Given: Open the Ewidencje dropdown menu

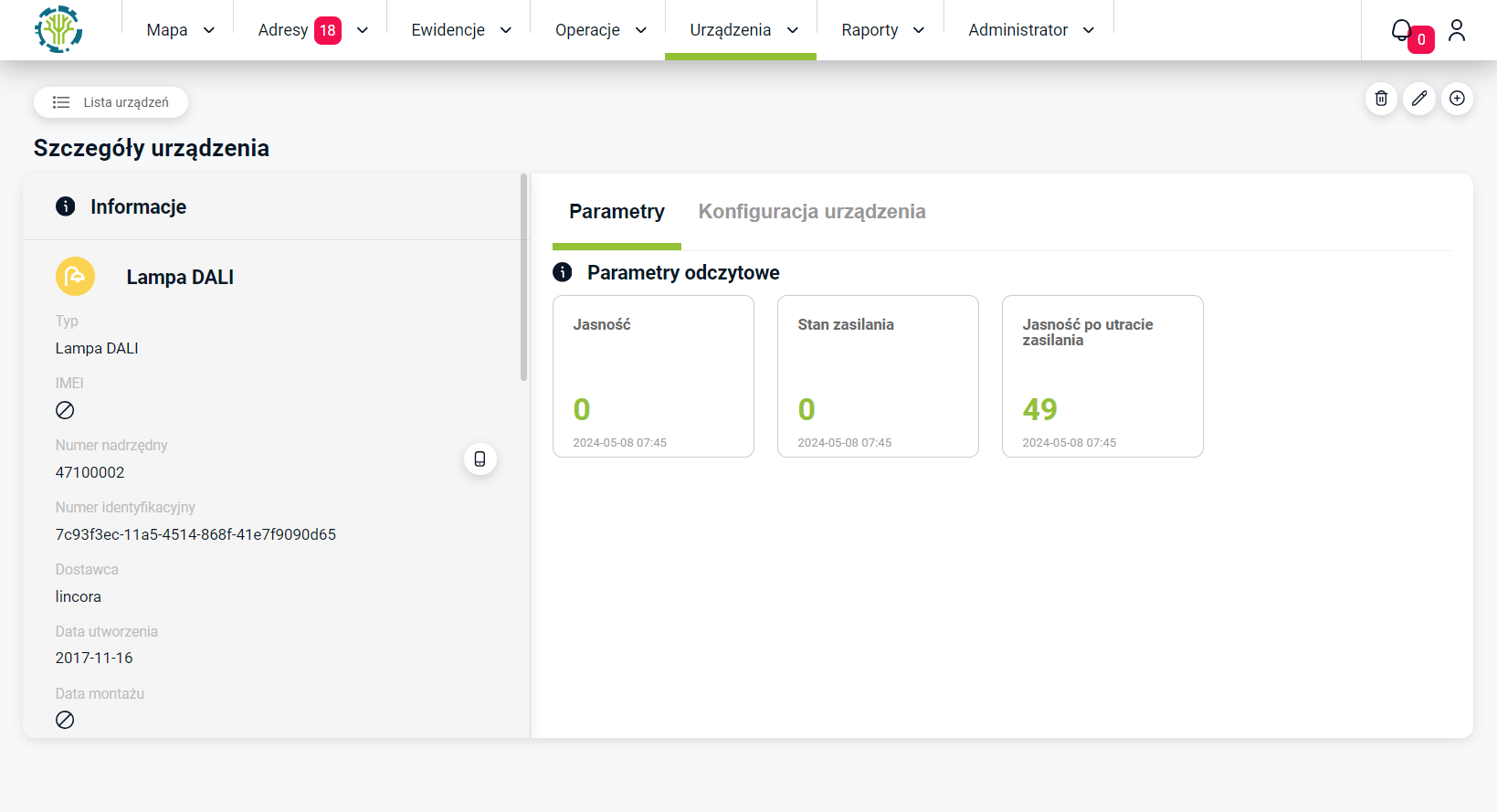Looking at the screenshot, I should [460, 30].
